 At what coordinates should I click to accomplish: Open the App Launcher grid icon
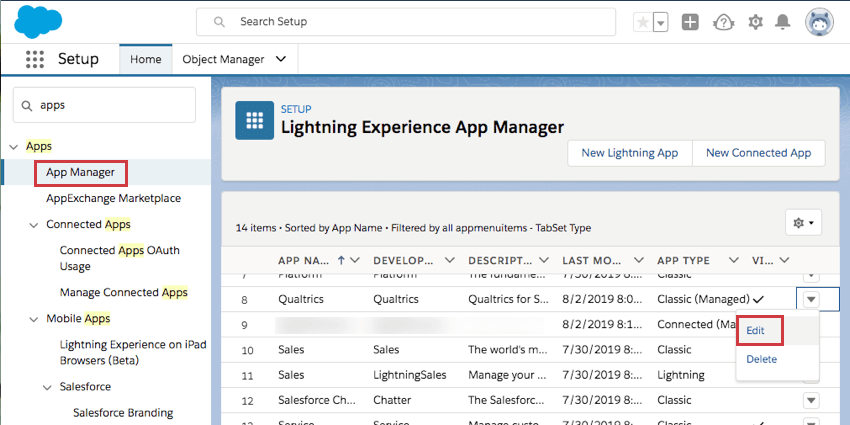[x=35, y=59]
